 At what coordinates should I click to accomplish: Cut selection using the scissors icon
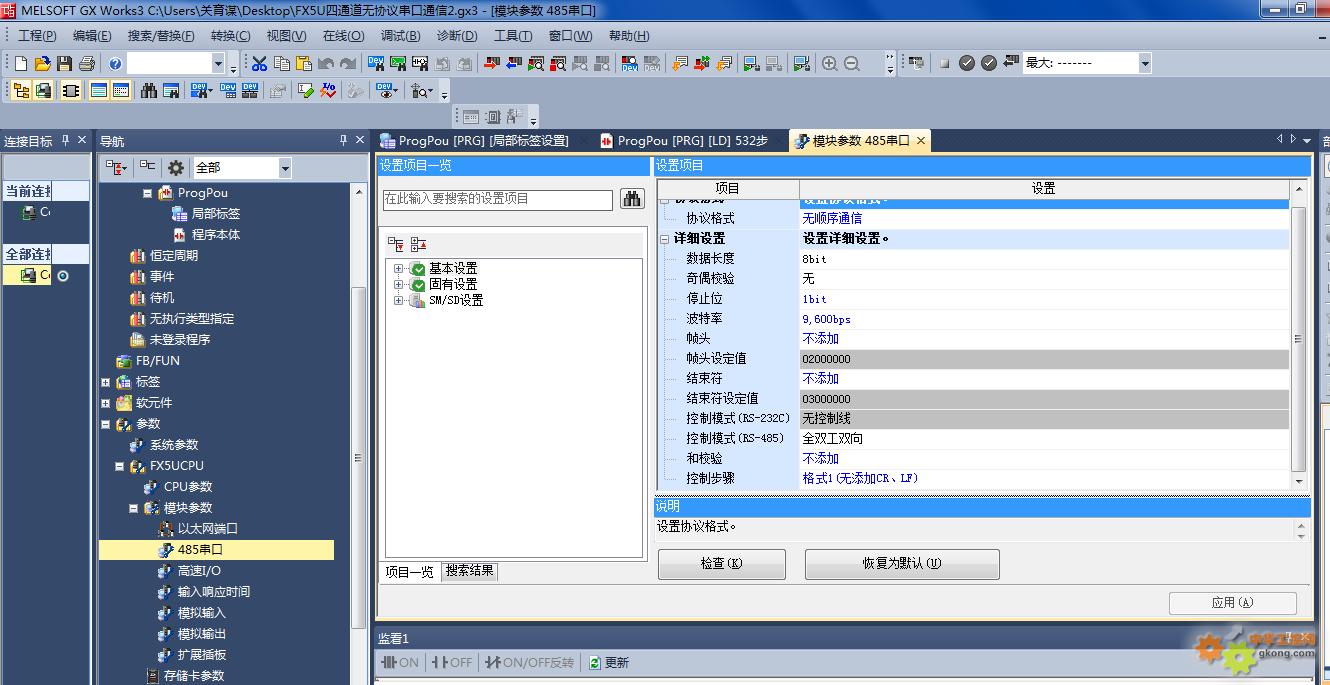pyautogui.click(x=259, y=63)
